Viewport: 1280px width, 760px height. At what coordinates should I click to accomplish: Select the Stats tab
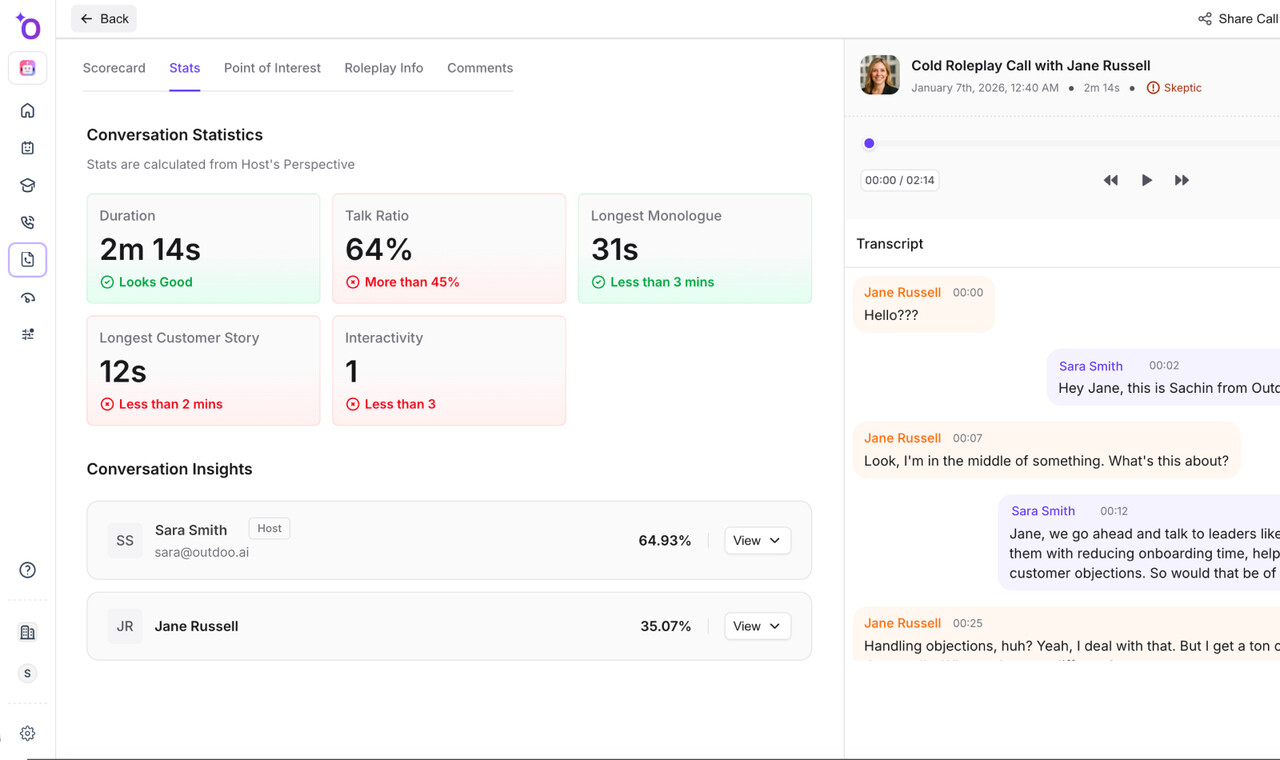click(x=185, y=68)
